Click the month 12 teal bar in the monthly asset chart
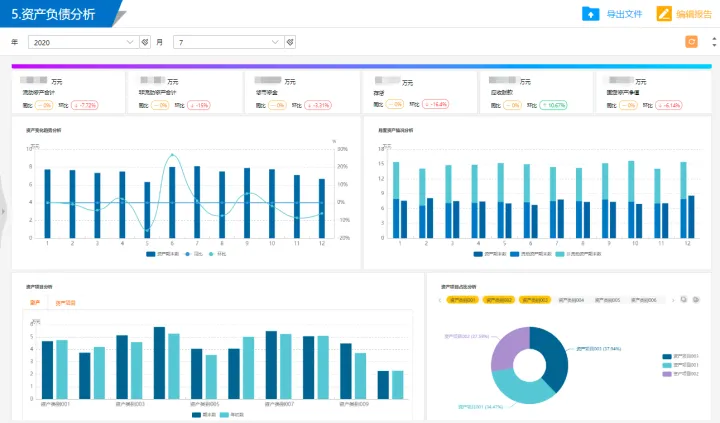The image size is (720, 423). point(683,180)
